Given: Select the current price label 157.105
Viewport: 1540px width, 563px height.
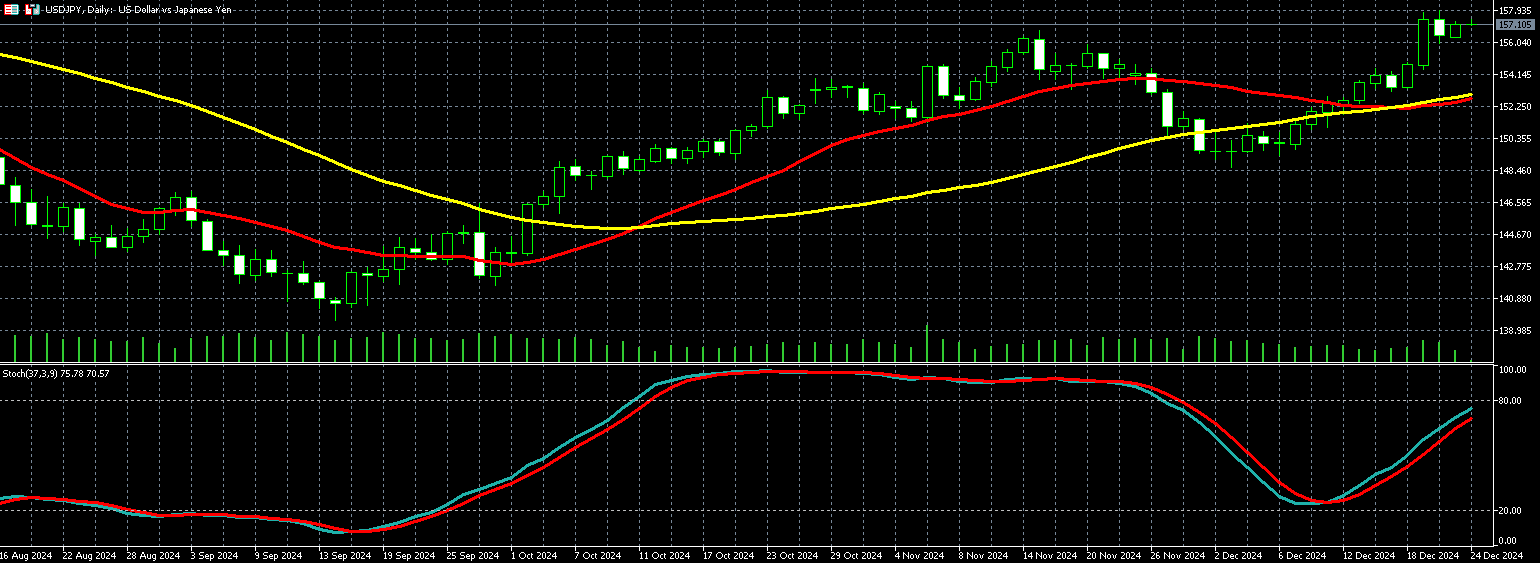Looking at the screenshot, I should coord(1516,24).
